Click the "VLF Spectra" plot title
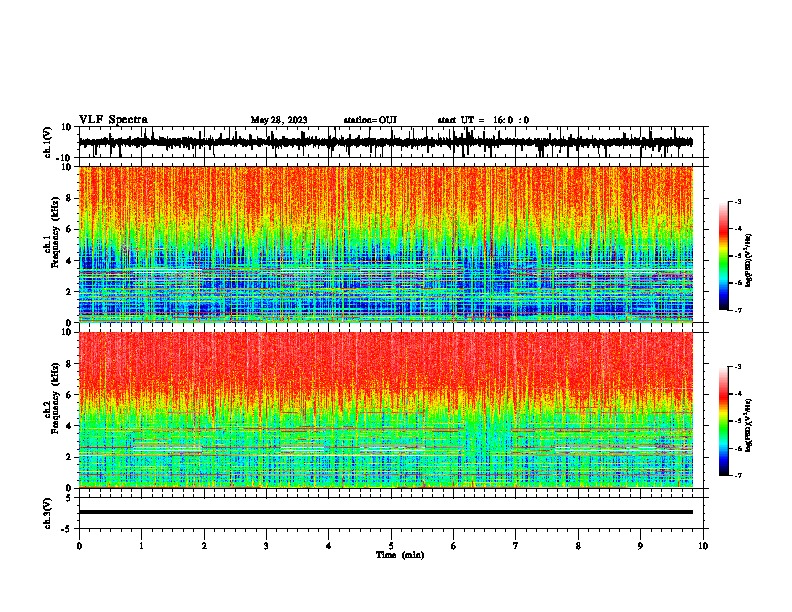Viewport: 792px width, 612px height. click(x=113, y=119)
